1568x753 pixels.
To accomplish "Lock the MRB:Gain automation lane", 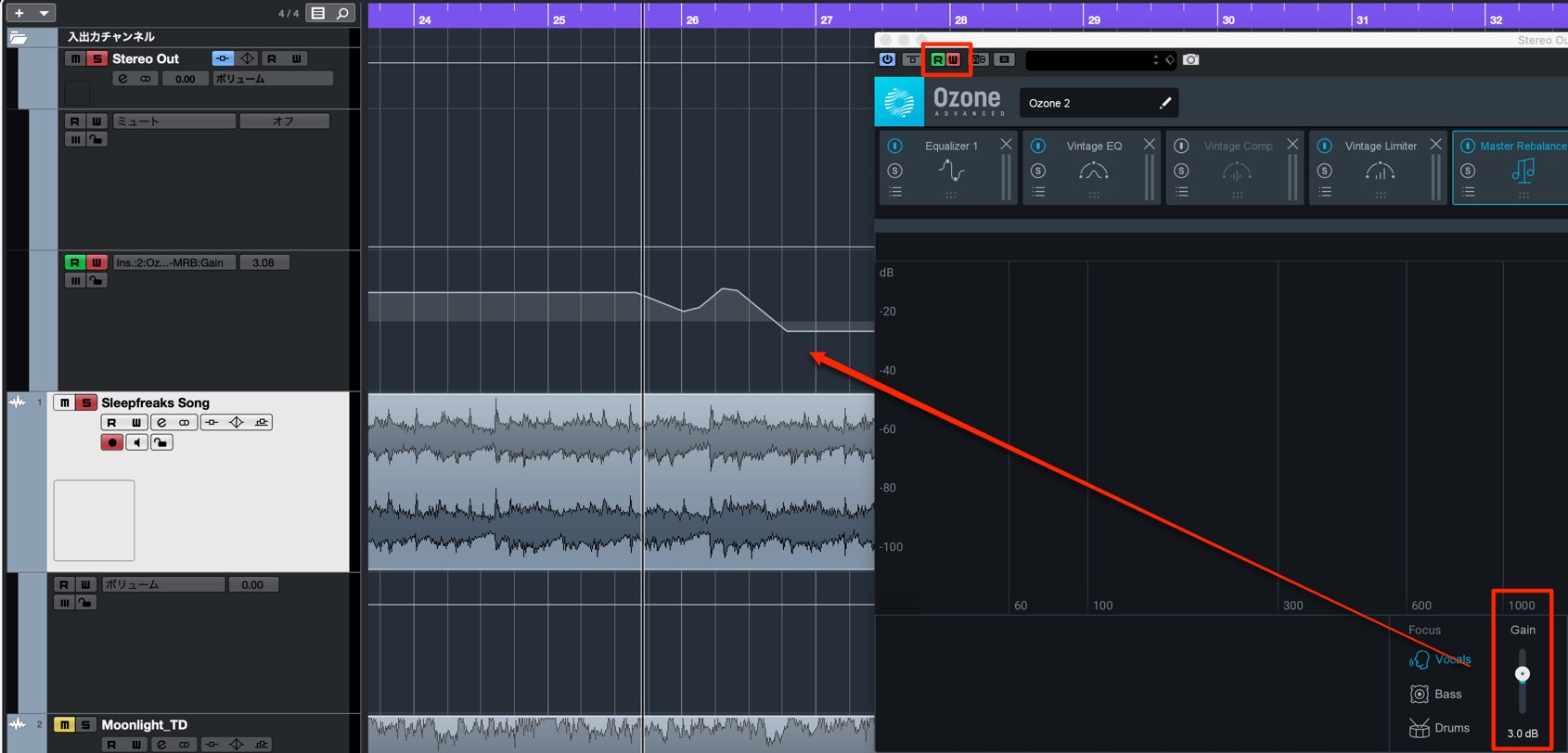I will tap(96, 281).
